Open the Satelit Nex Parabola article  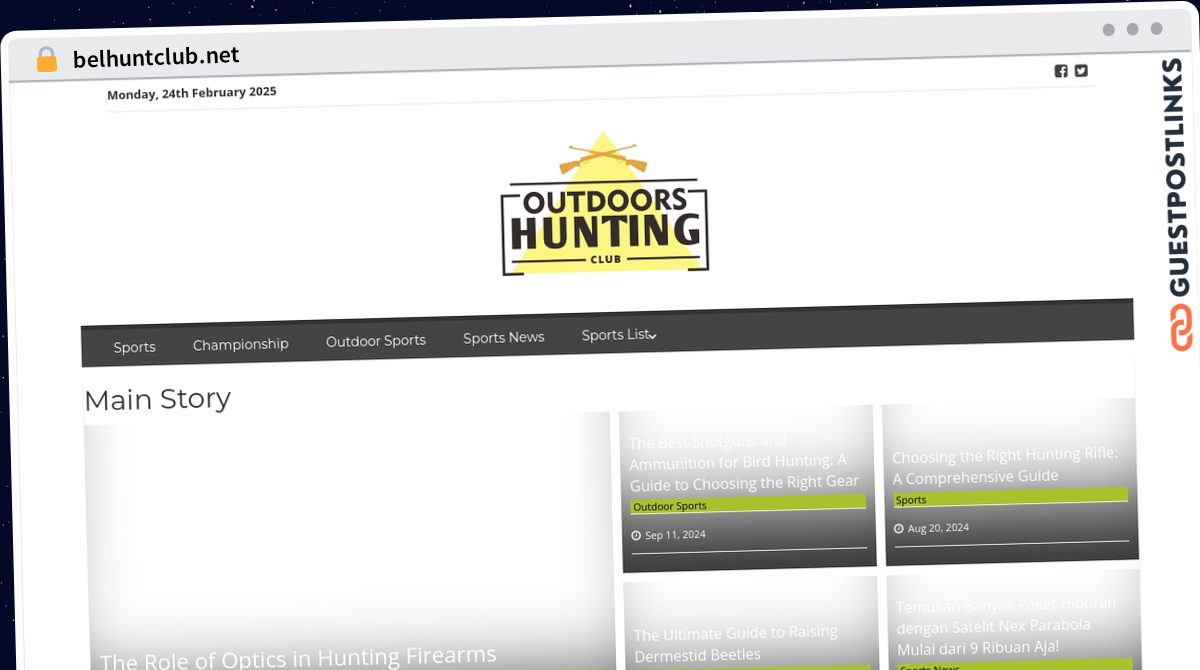point(1006,626)
